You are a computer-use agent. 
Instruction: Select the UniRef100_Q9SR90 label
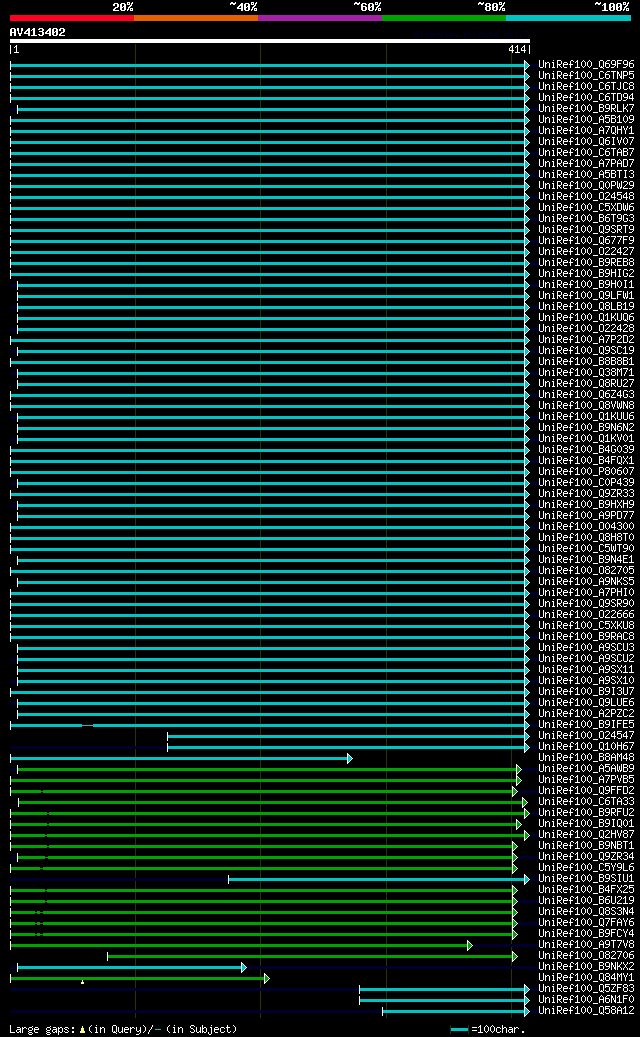586,603
